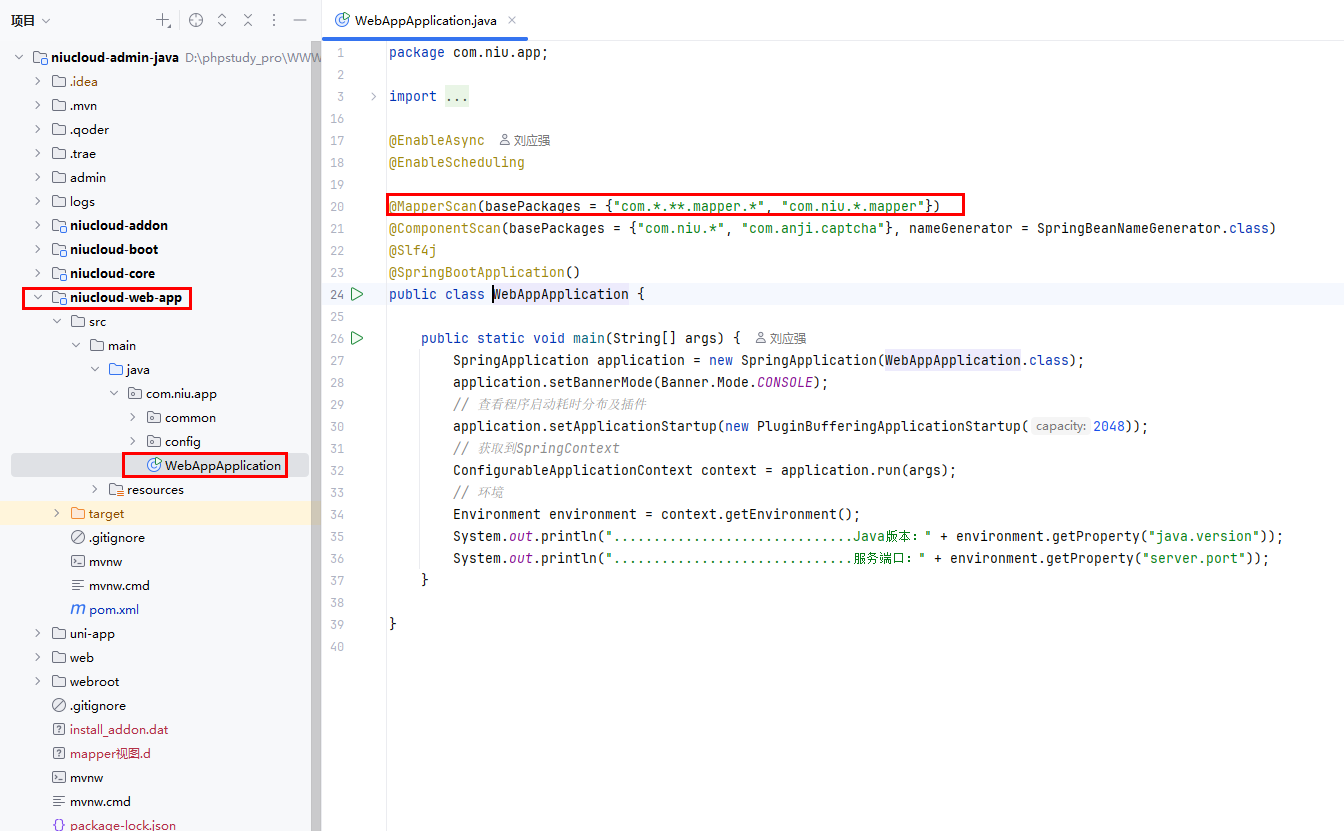Click the collapsed import ellipsis

coord(456,97)
